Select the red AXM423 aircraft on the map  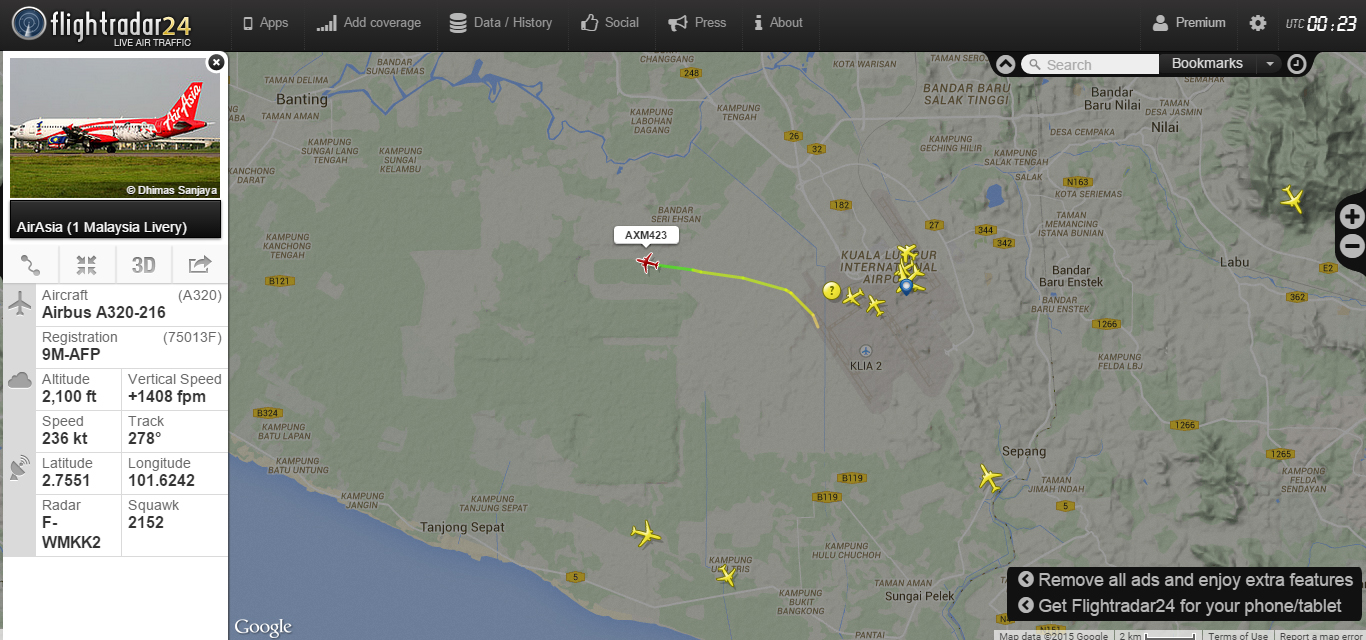[648, 263]
